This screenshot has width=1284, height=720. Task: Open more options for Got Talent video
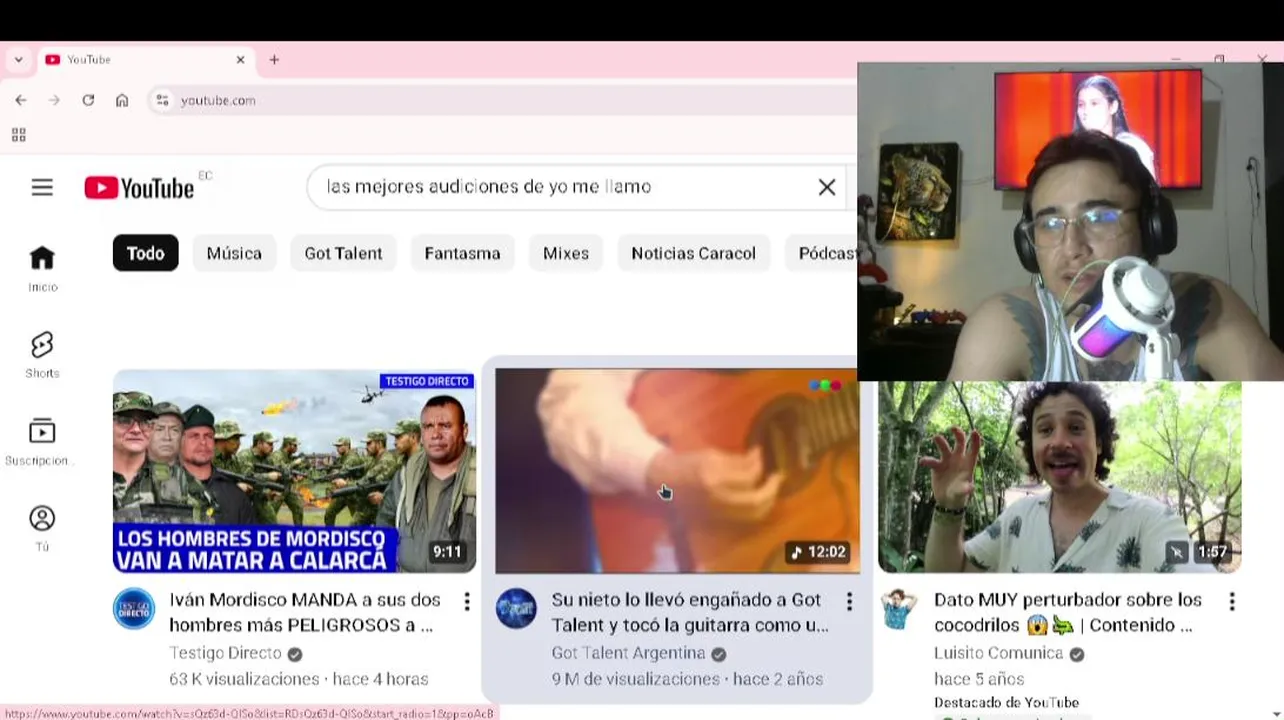pyautogui.click(x=849, y=601)
